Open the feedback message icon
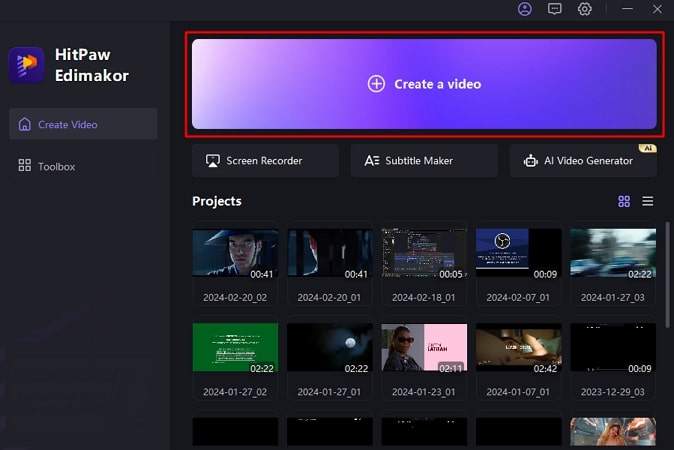The height and width of the screenshot is (450, 674). click(x=555, y=9)
